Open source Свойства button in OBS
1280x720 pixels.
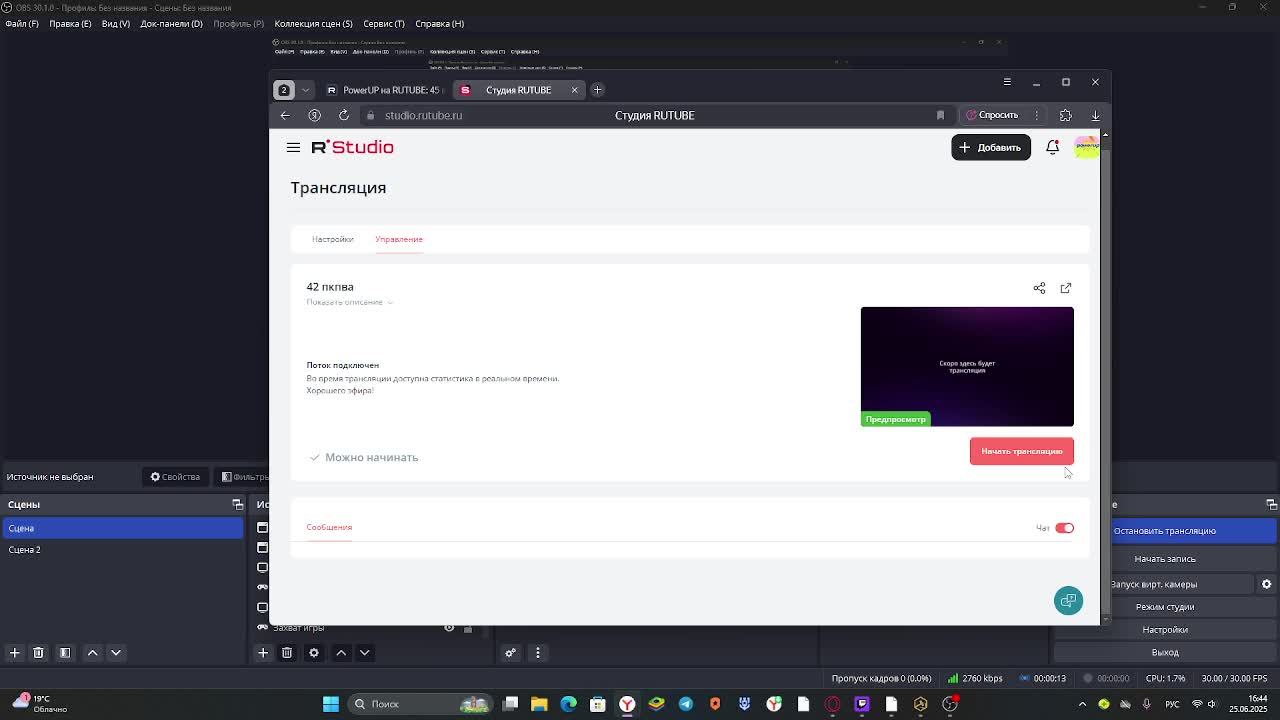click(175, 477)
